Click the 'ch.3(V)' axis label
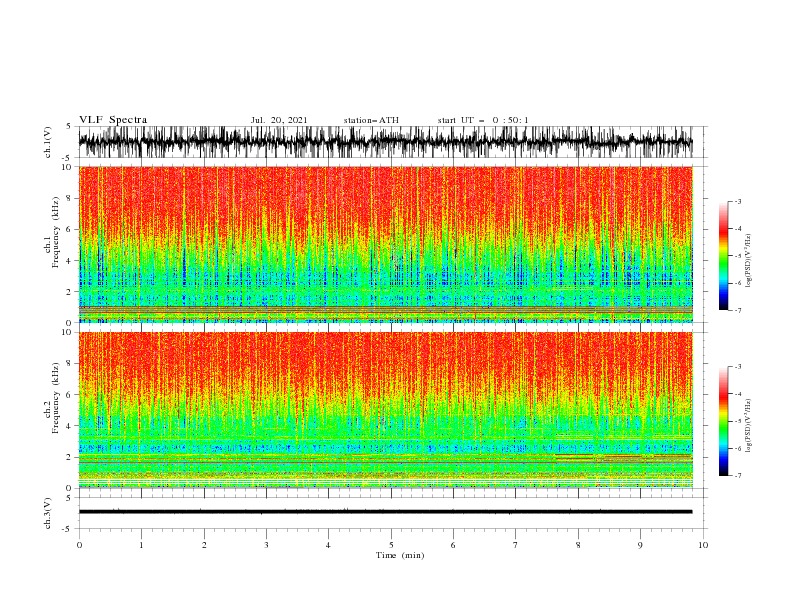This screenshot has width=792, height=612. click(48, 513)
